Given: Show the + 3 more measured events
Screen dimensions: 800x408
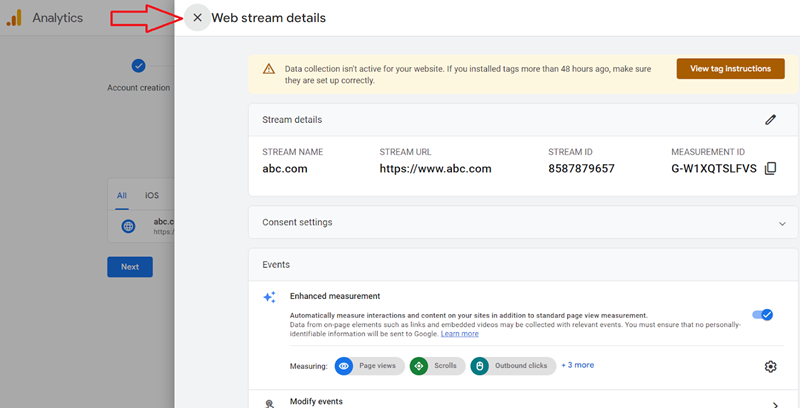Looking at the screenshot, I should point(578,365).
